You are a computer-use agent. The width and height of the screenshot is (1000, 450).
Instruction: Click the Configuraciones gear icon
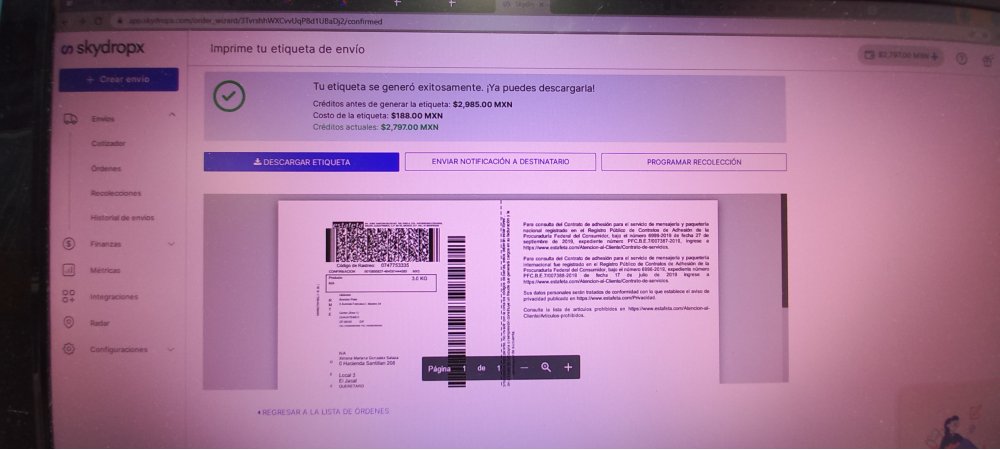(69, 349)
